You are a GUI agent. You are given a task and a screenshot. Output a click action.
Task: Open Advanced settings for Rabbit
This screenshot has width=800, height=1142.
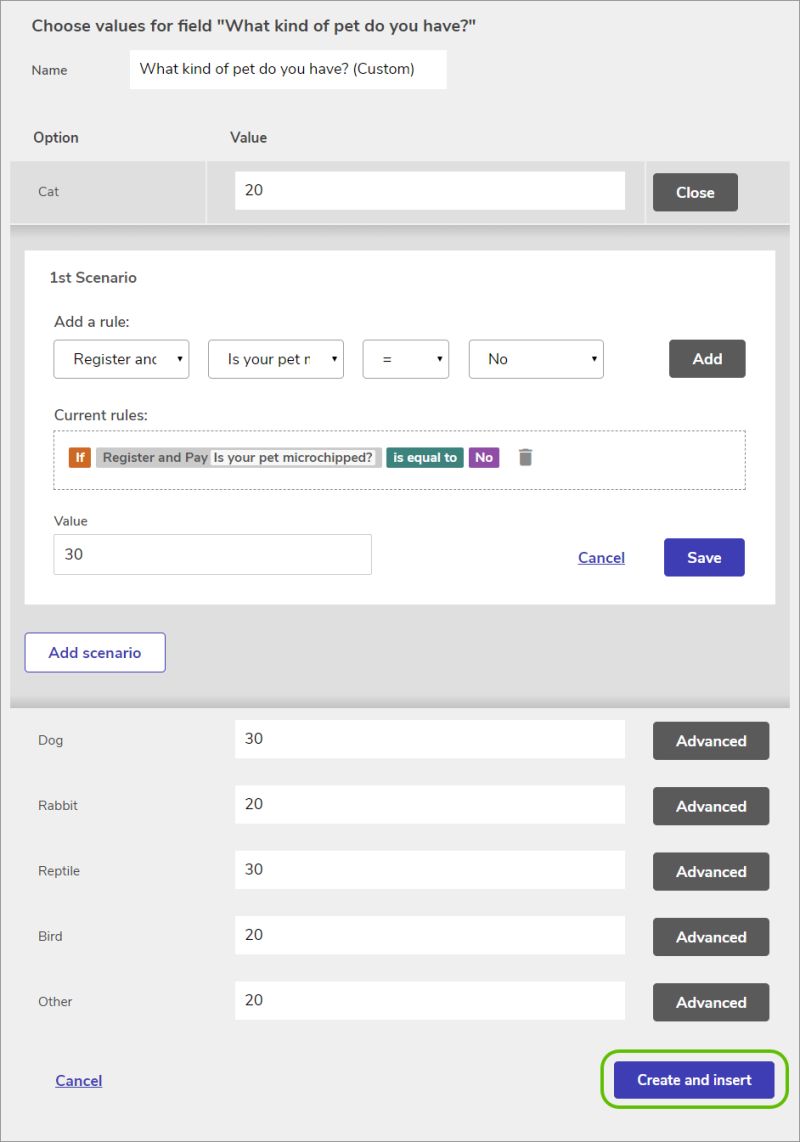710,806
